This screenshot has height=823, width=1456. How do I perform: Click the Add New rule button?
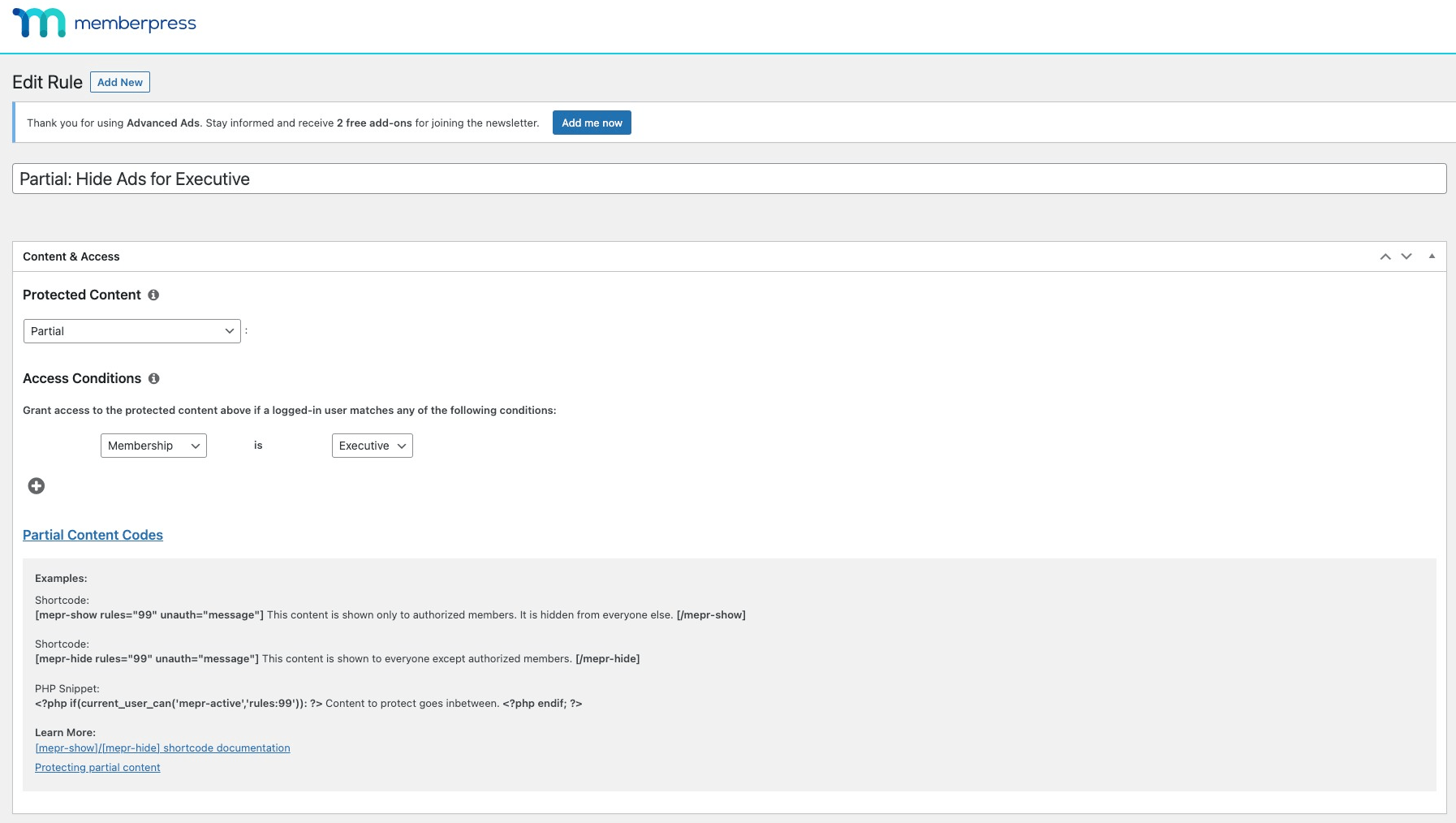[120, 82]
